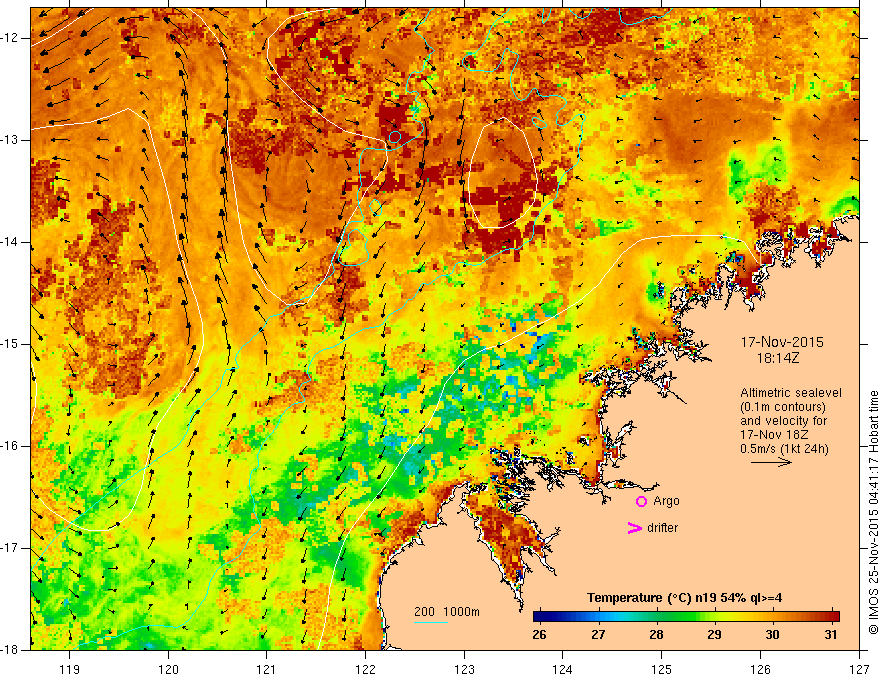The height and width of the screenshot is (680, 880).
Task: Click the longitude label 121
Action: pyautogui.click(x=266, y=669)
